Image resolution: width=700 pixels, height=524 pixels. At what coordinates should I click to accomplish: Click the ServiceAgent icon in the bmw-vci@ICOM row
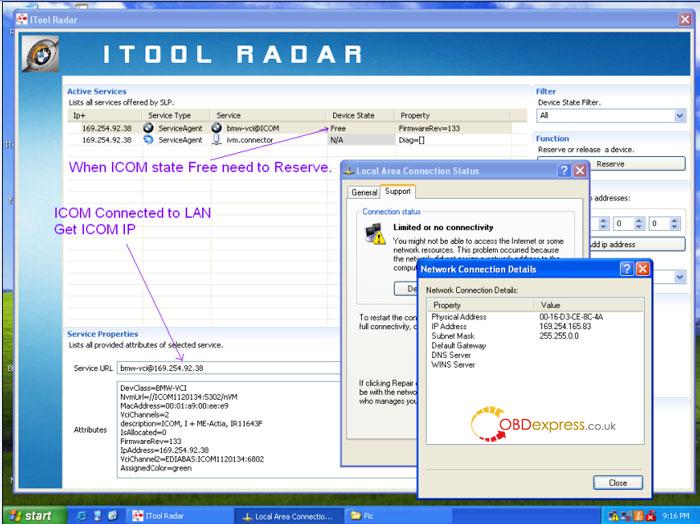(148, 128)
